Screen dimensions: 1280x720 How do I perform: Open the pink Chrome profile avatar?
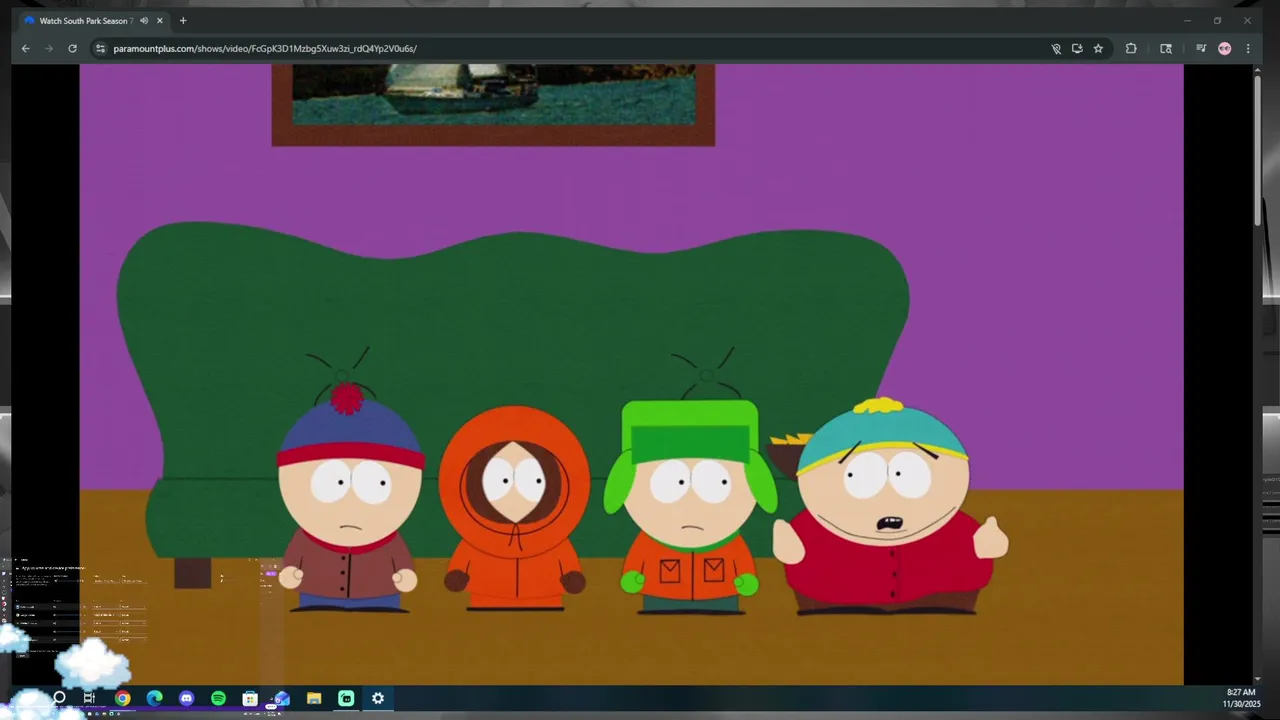[1224, 48]
